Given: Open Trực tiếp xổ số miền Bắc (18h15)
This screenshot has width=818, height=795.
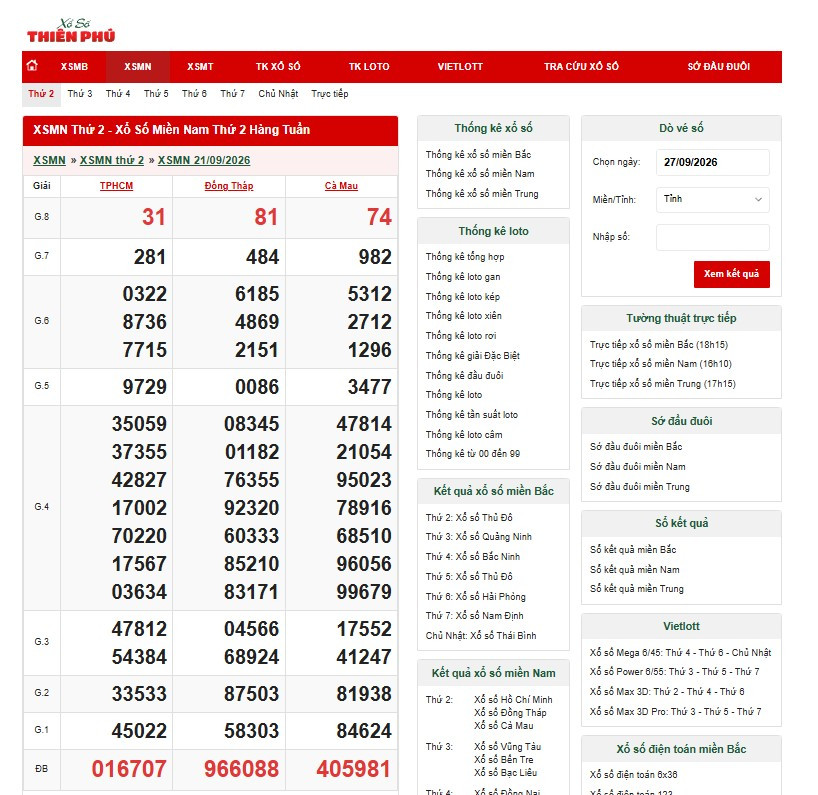Looking at the screenshot, I should coord(659,345).
